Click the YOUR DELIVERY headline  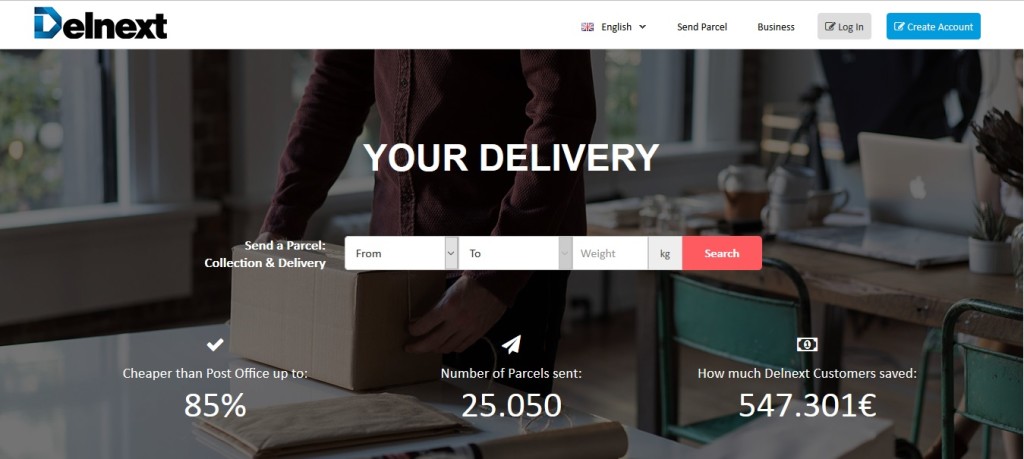(x=511, y=157)
